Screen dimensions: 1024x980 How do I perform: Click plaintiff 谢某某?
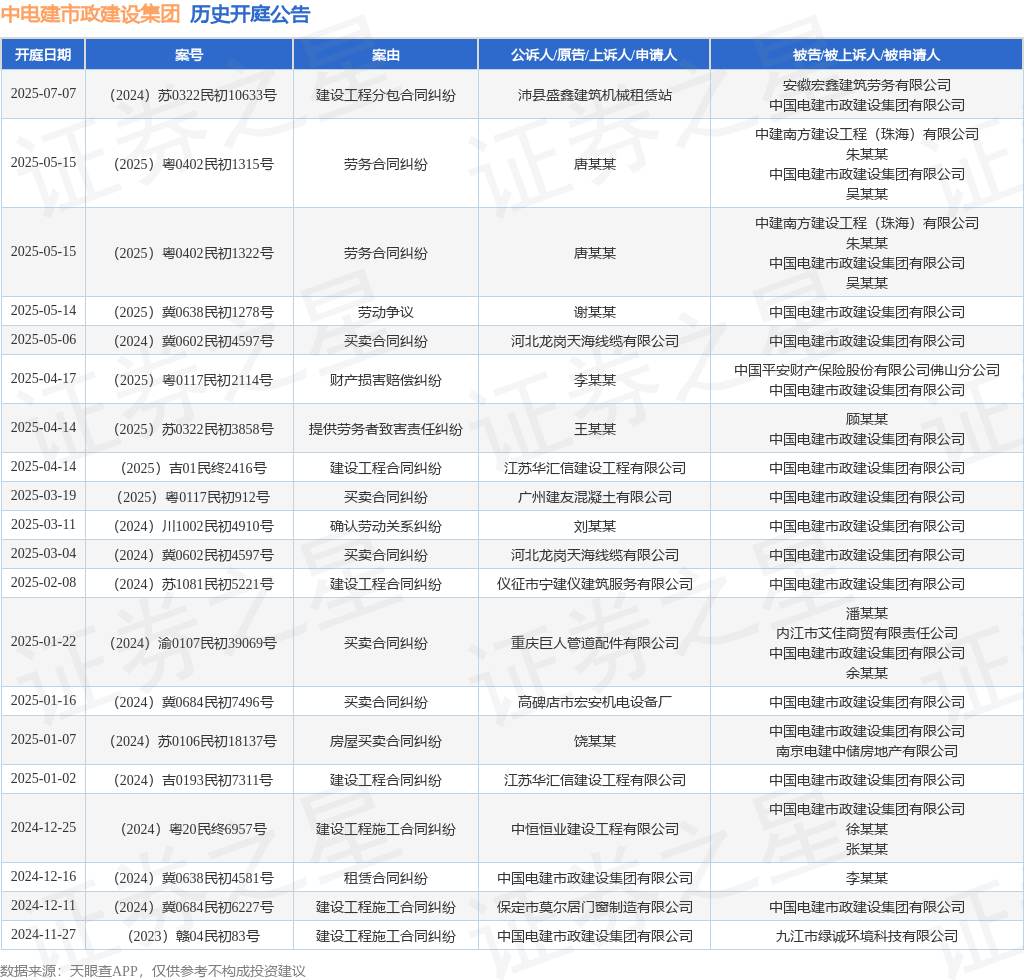[594, 312]
